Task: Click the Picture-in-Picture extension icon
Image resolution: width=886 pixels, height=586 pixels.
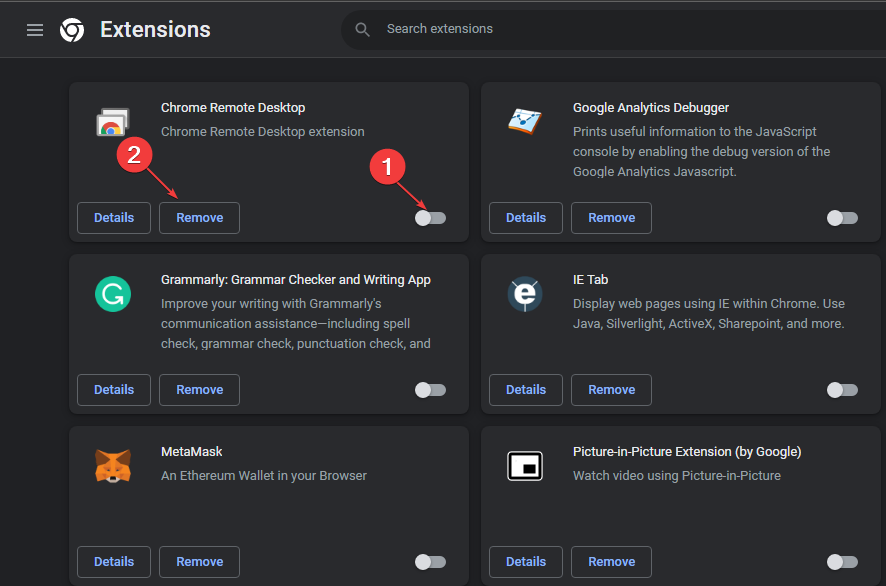Action: [x=524, y=466]
